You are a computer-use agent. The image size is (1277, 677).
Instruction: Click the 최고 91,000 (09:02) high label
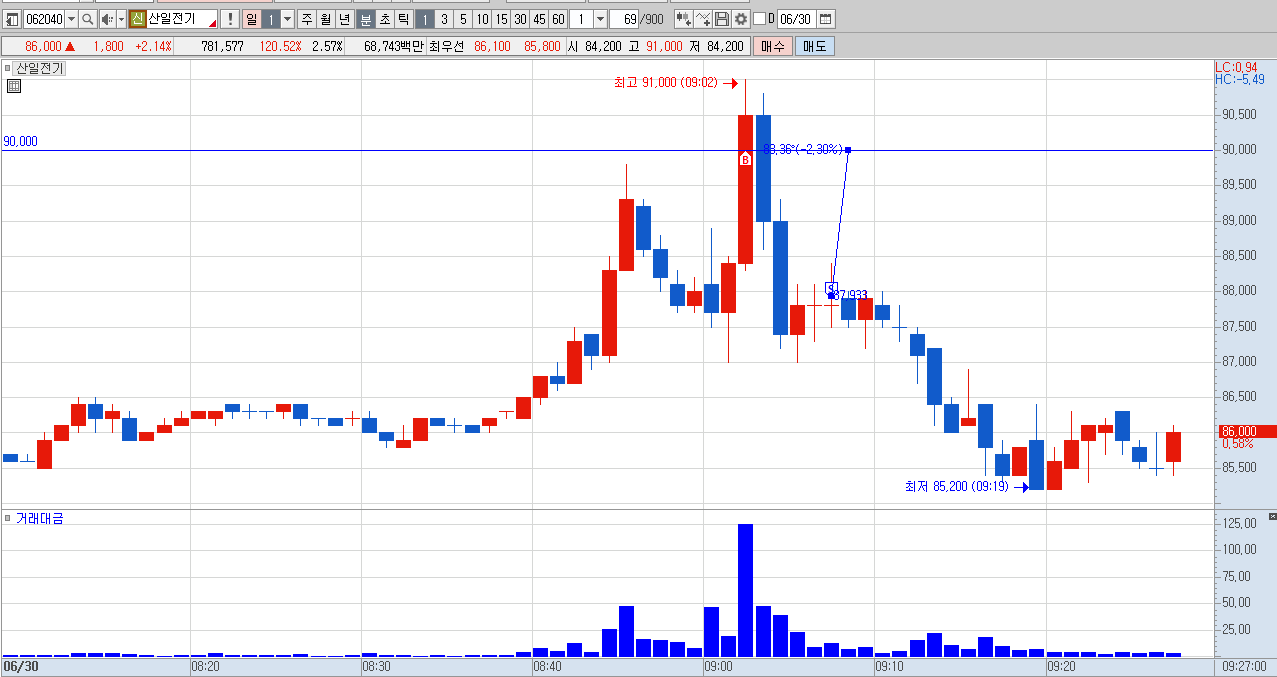coord(666,83)
